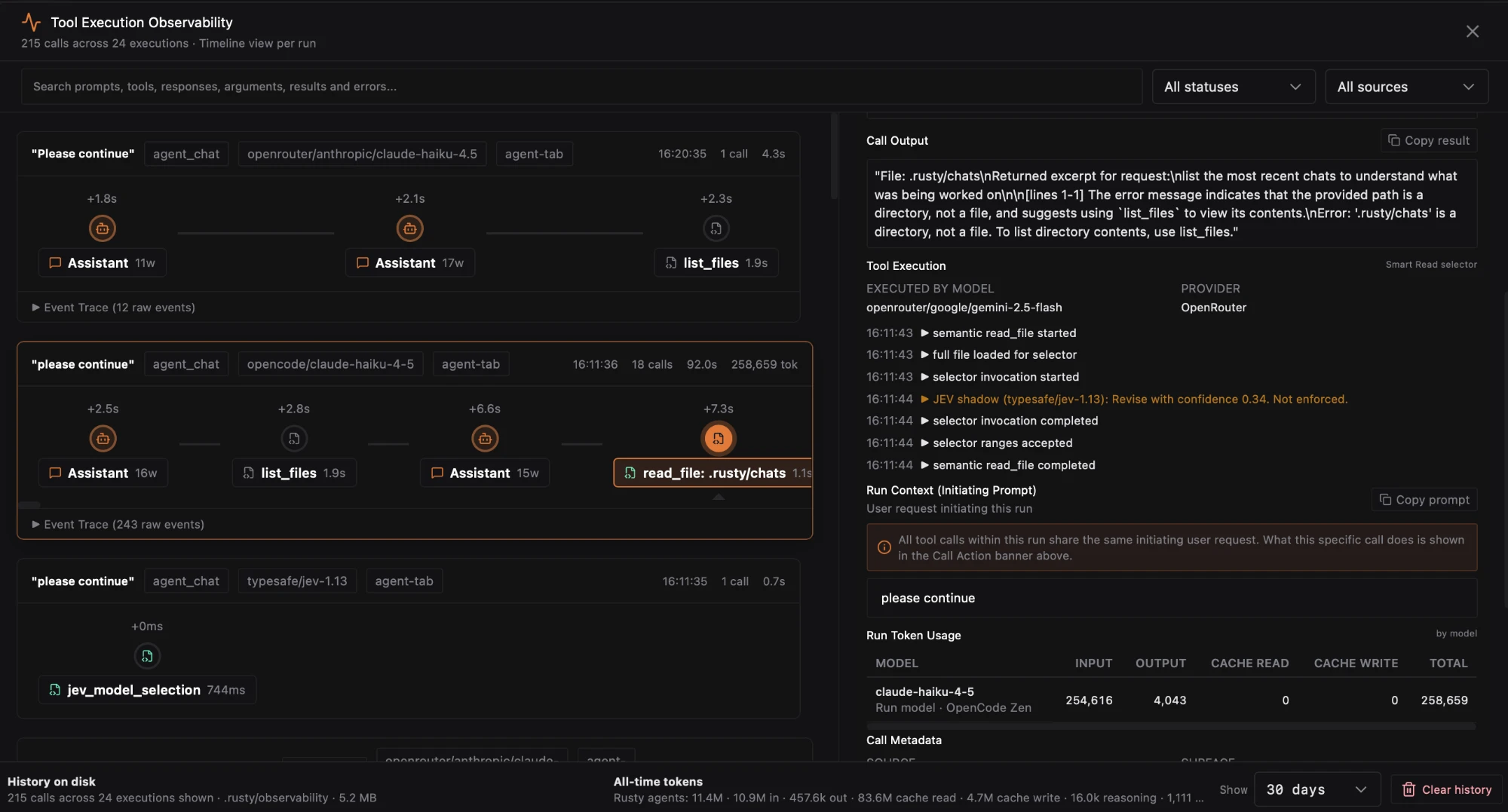Select the Assistant 16w step card

click(103, 473)
